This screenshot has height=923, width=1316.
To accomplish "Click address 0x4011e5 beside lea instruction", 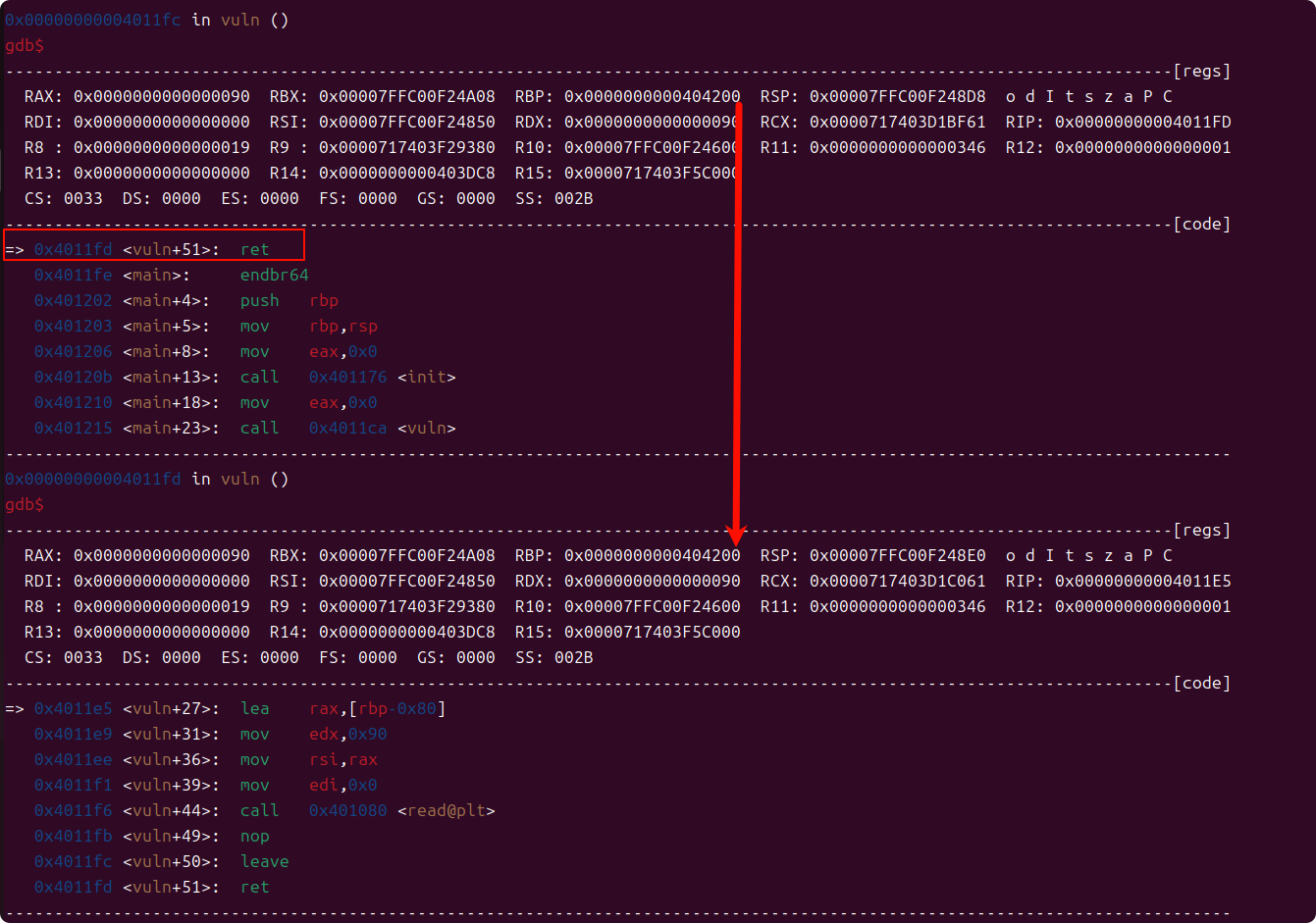I will (x=74, y=708).
